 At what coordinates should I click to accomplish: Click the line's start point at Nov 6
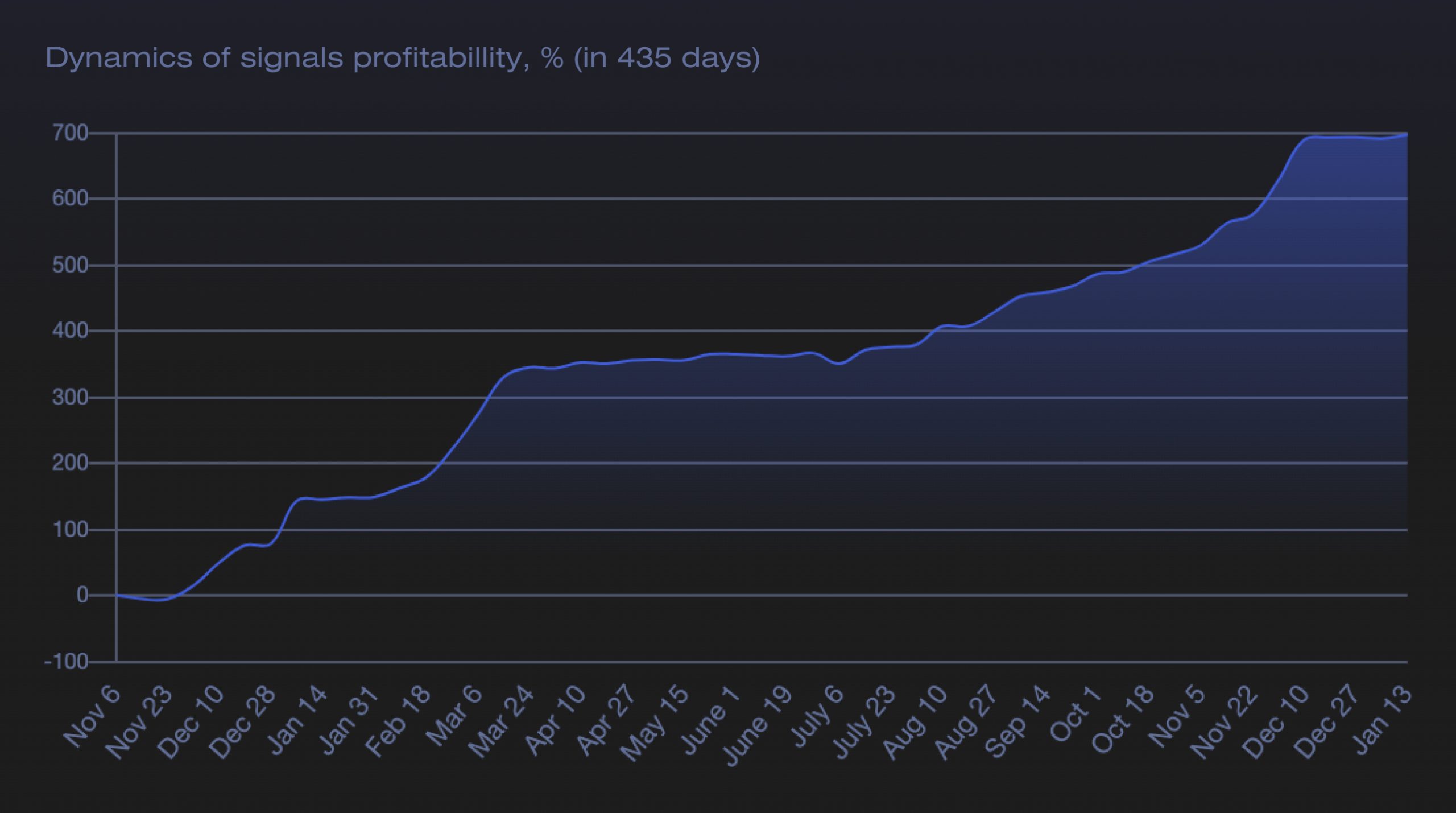click(117, 595)
